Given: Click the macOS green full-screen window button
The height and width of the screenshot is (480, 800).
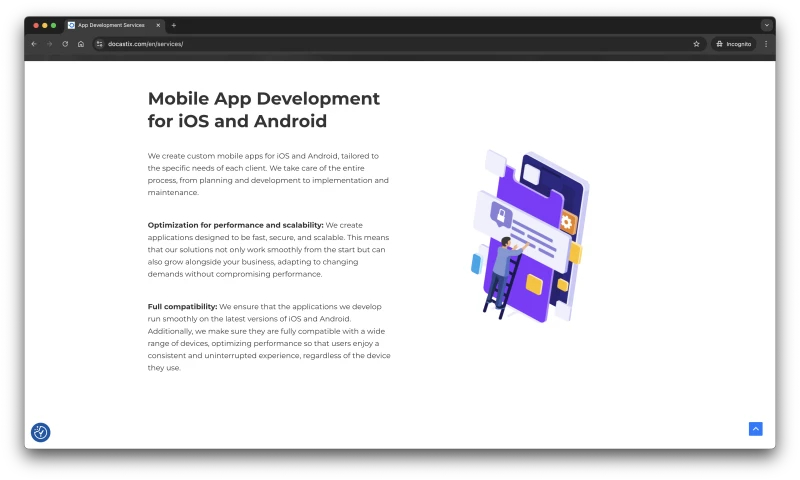Looking at the screenshot, I should click(53, 25).
